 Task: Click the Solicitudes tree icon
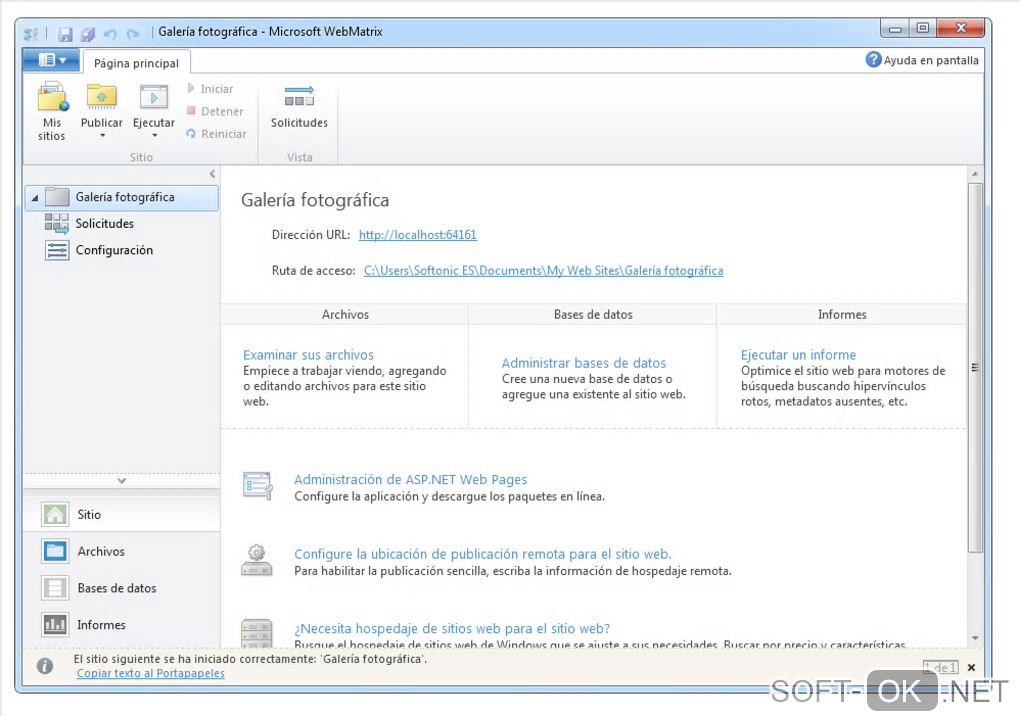[x=57, y=223]
